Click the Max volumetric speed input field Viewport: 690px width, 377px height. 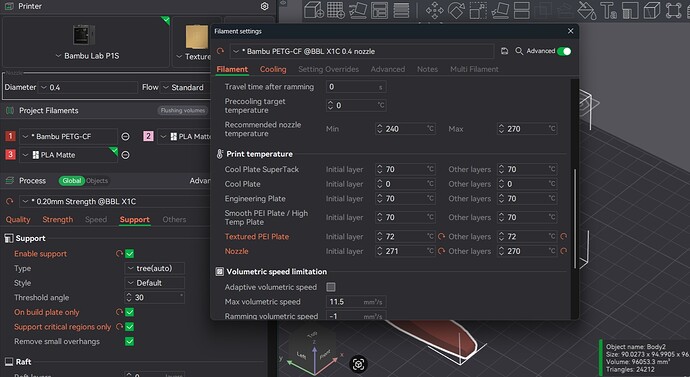click(x=356, y=302)
